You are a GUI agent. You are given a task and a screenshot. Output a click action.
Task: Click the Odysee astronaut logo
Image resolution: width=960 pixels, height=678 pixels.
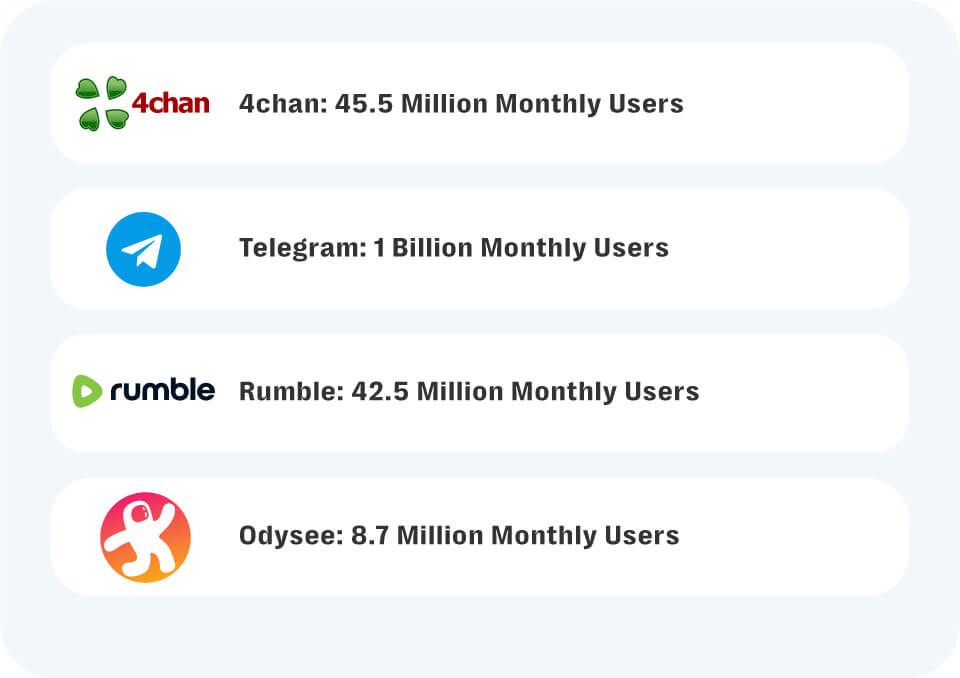(x=145, y=537)
